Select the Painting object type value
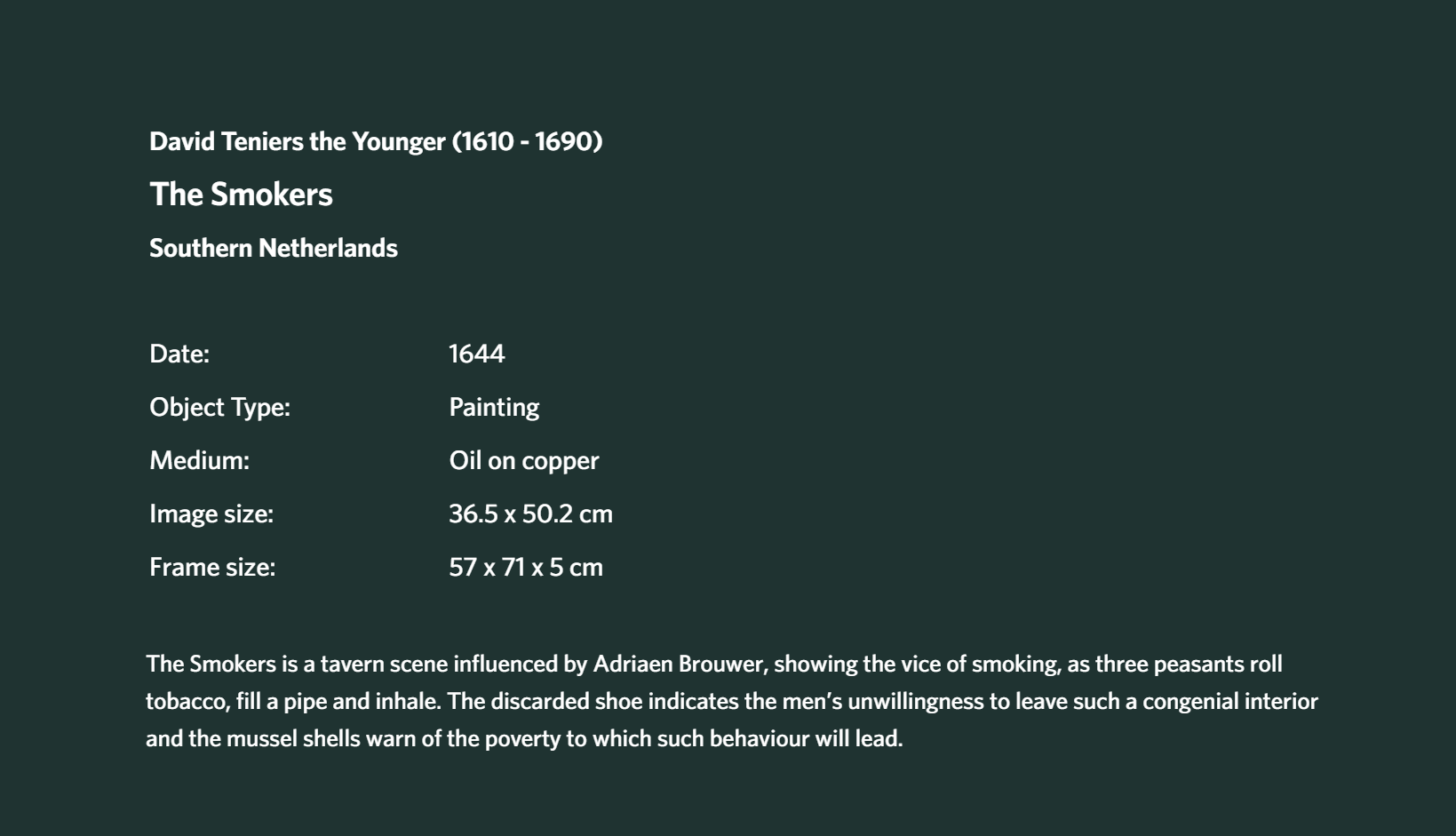This screenshot has width=1456, height=836. pos(494,407)
